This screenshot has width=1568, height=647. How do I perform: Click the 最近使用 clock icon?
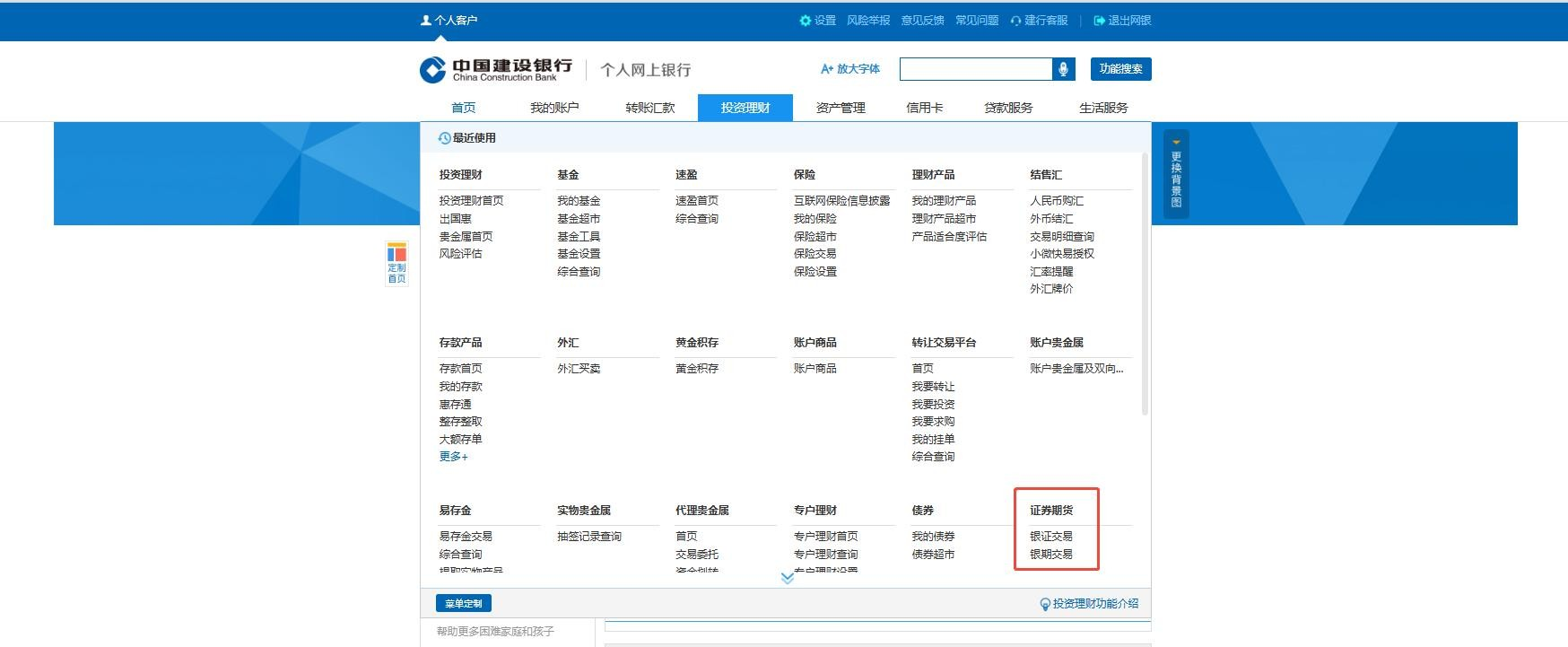click(444, 138)
